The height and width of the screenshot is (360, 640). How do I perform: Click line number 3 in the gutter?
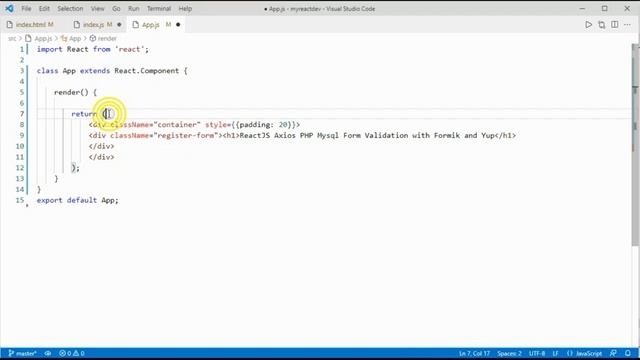point(22,71)
